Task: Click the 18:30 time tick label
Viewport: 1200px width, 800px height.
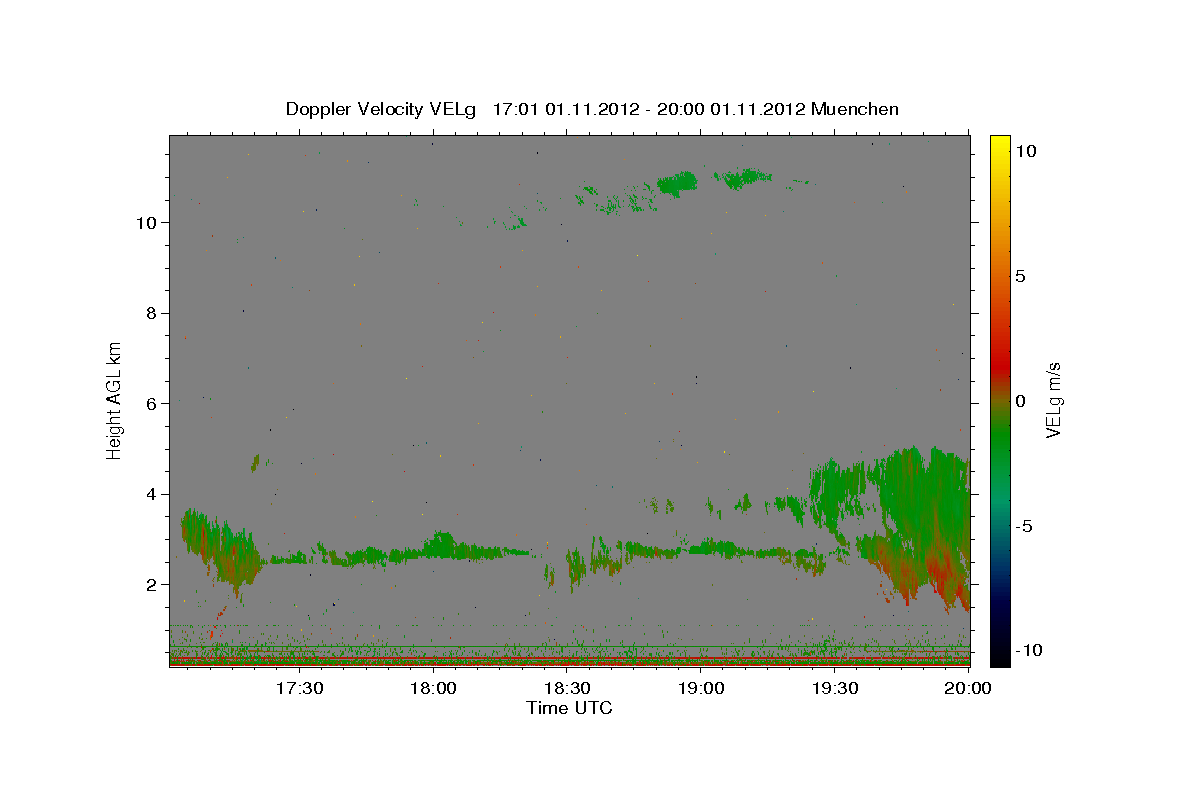Action: point(567,688)
